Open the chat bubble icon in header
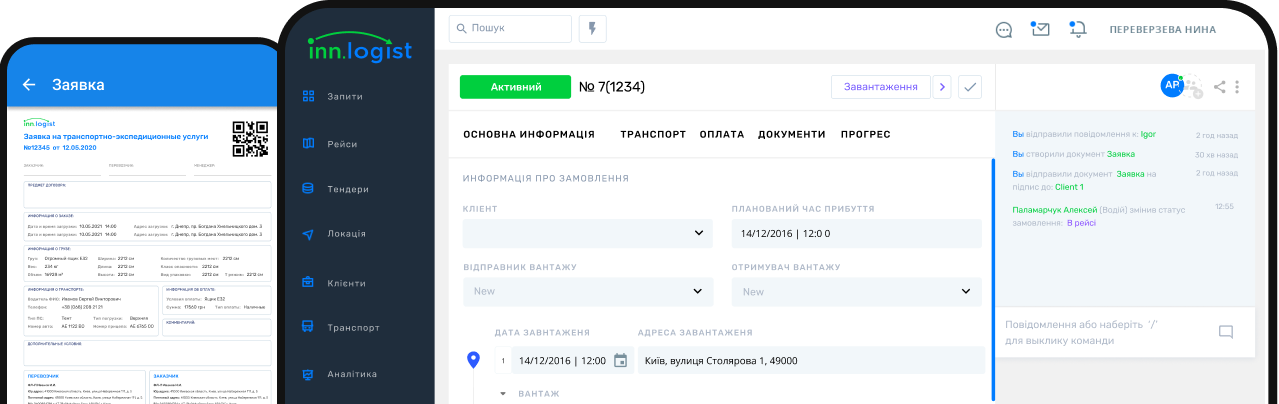Image resolution: width=1279 pixels, height=404 pixels. 1004,30
